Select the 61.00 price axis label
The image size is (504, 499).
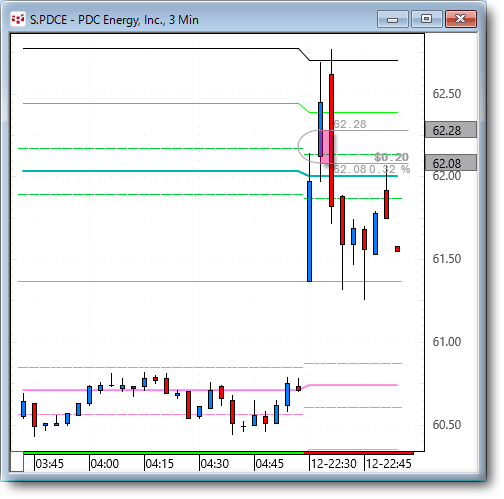446,342
